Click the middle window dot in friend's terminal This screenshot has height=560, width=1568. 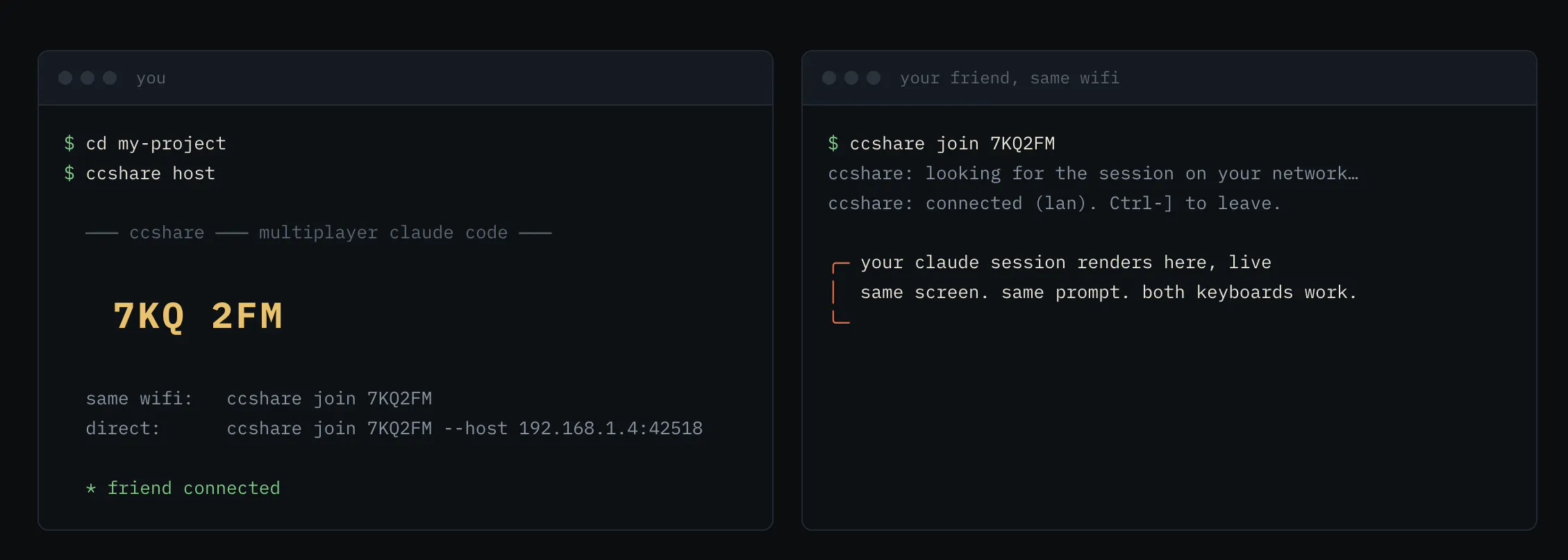pyautogui.click(x=851, y=78)
